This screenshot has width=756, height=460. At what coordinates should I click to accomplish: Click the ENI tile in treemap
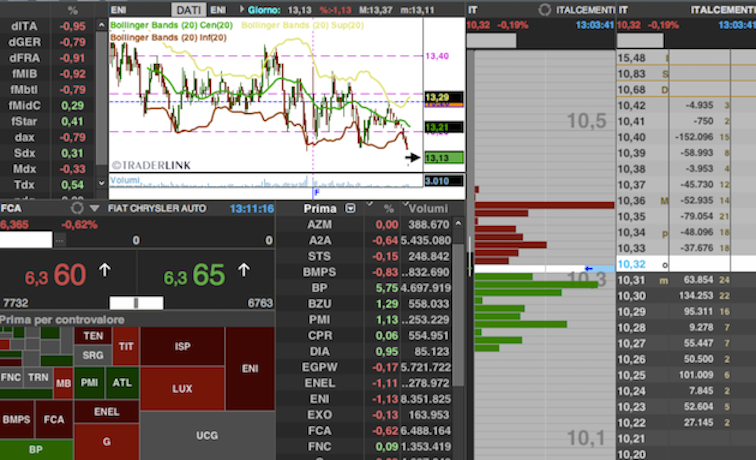click(x=250, y=368)
